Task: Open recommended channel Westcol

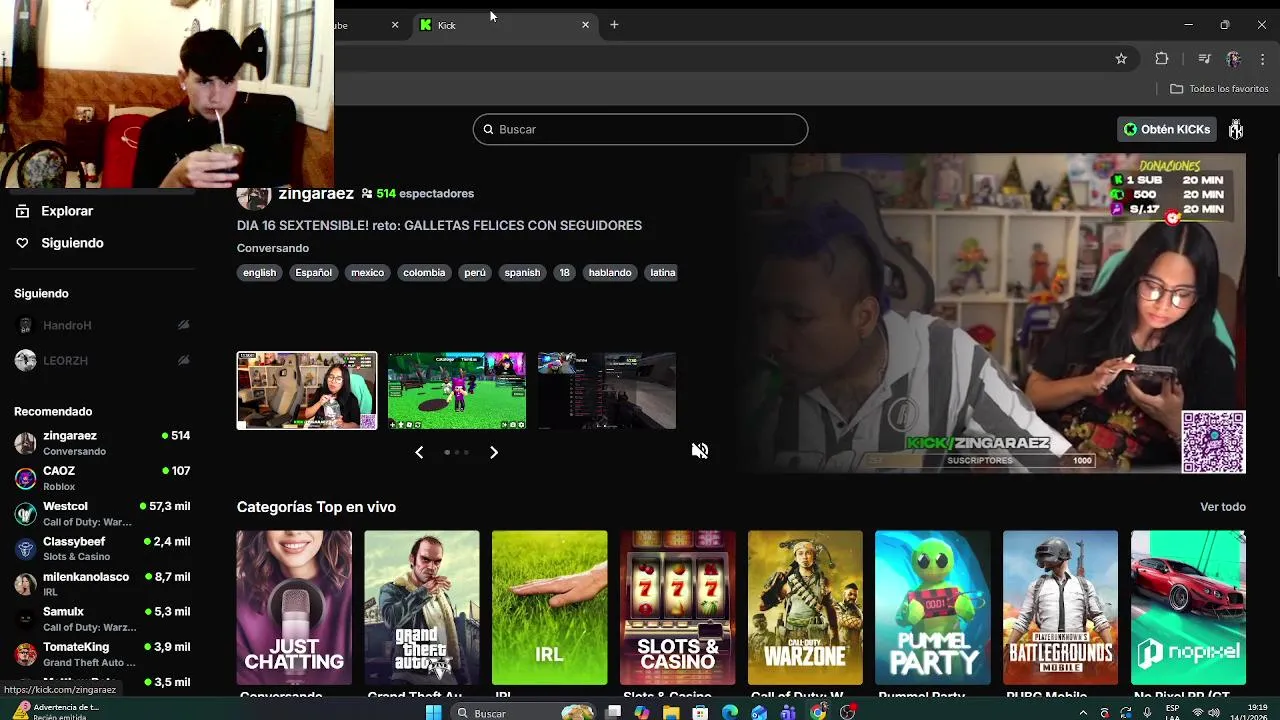Action: [x=102, y=514]
